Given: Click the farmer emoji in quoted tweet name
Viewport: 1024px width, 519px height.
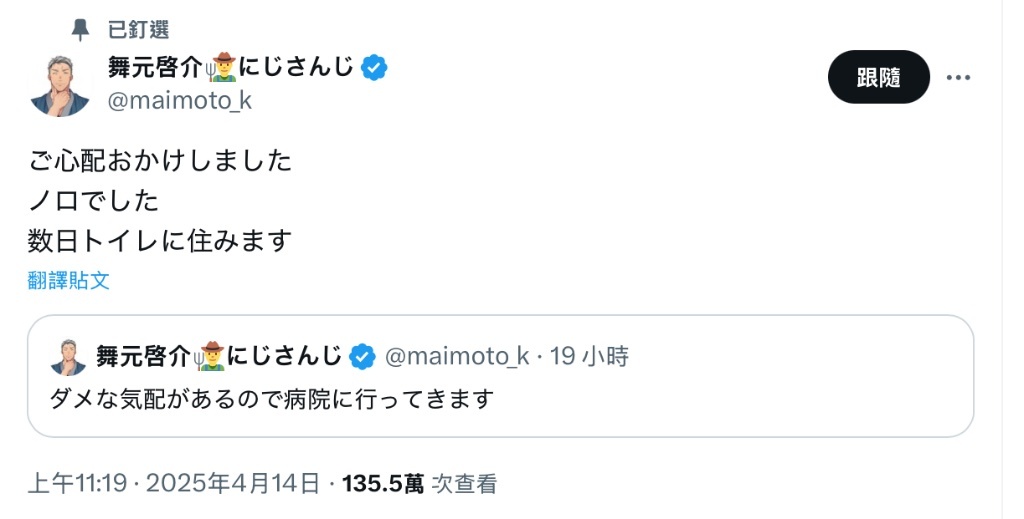Looking at the screenshot, I should [210, 356].
